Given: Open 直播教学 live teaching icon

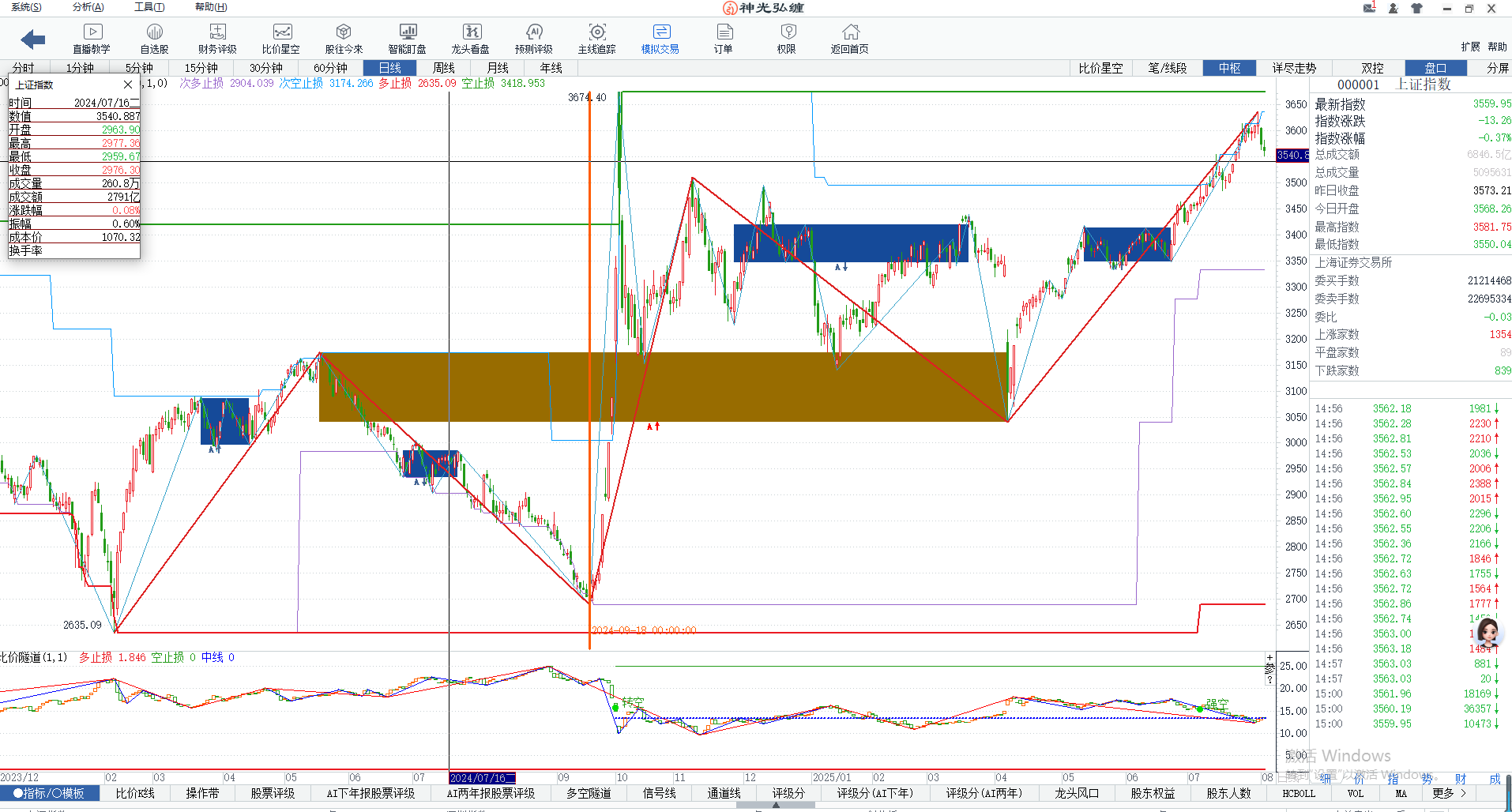Looking at the screenshot, I should [x=92, y=32].
